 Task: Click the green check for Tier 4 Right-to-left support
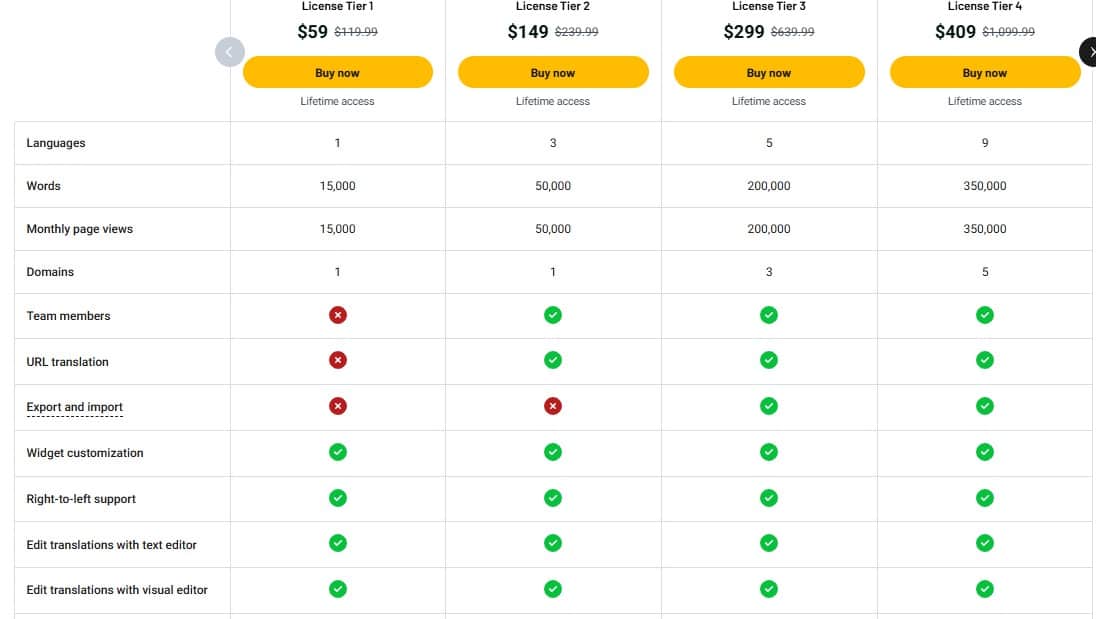coord(985,497)
